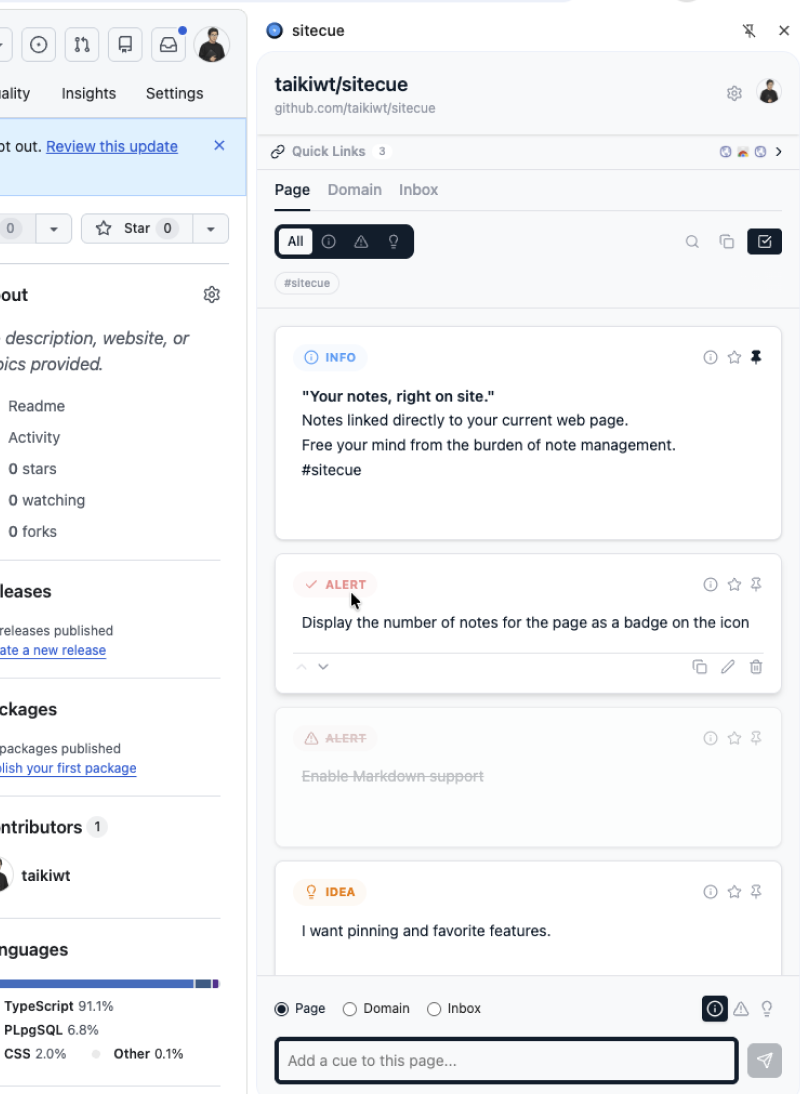
Task: Copy the badge-count ALERT note
Action: point(700,667)
